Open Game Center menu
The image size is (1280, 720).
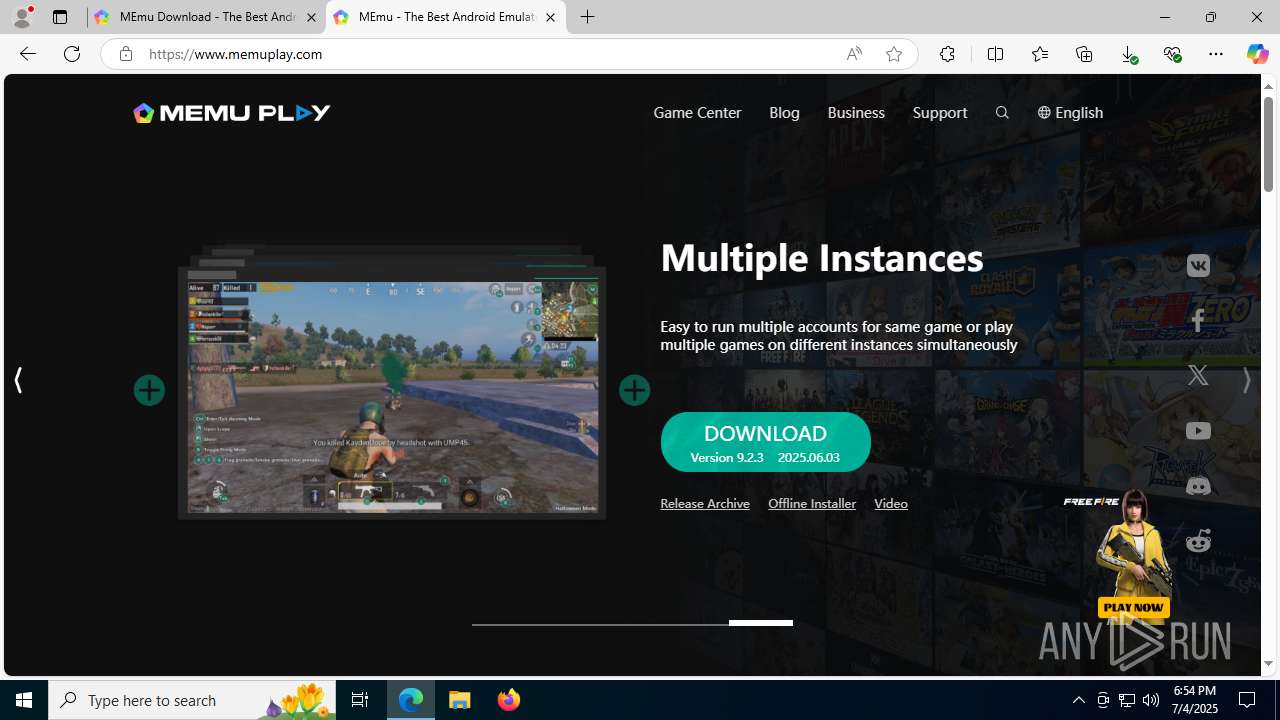tap(697, 113)
